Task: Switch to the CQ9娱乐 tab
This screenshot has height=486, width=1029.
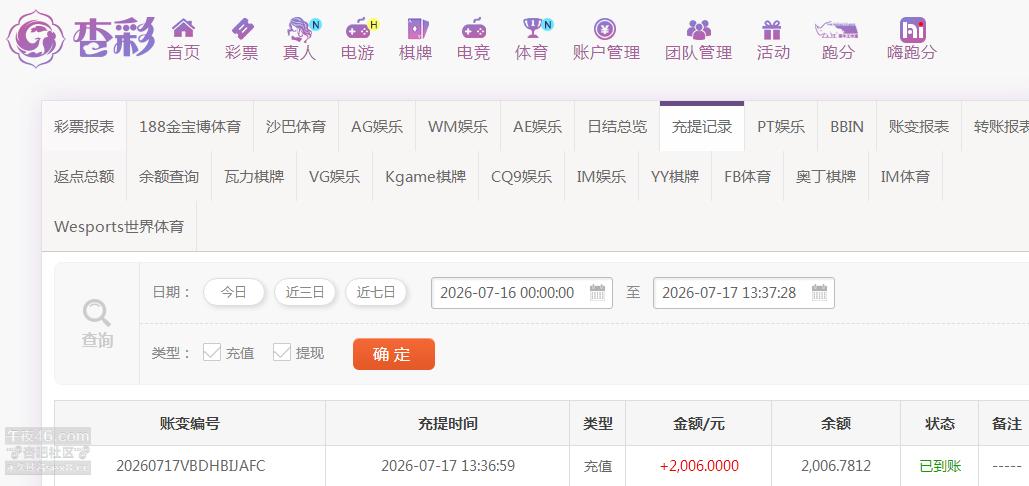Action: pos(522,176)
